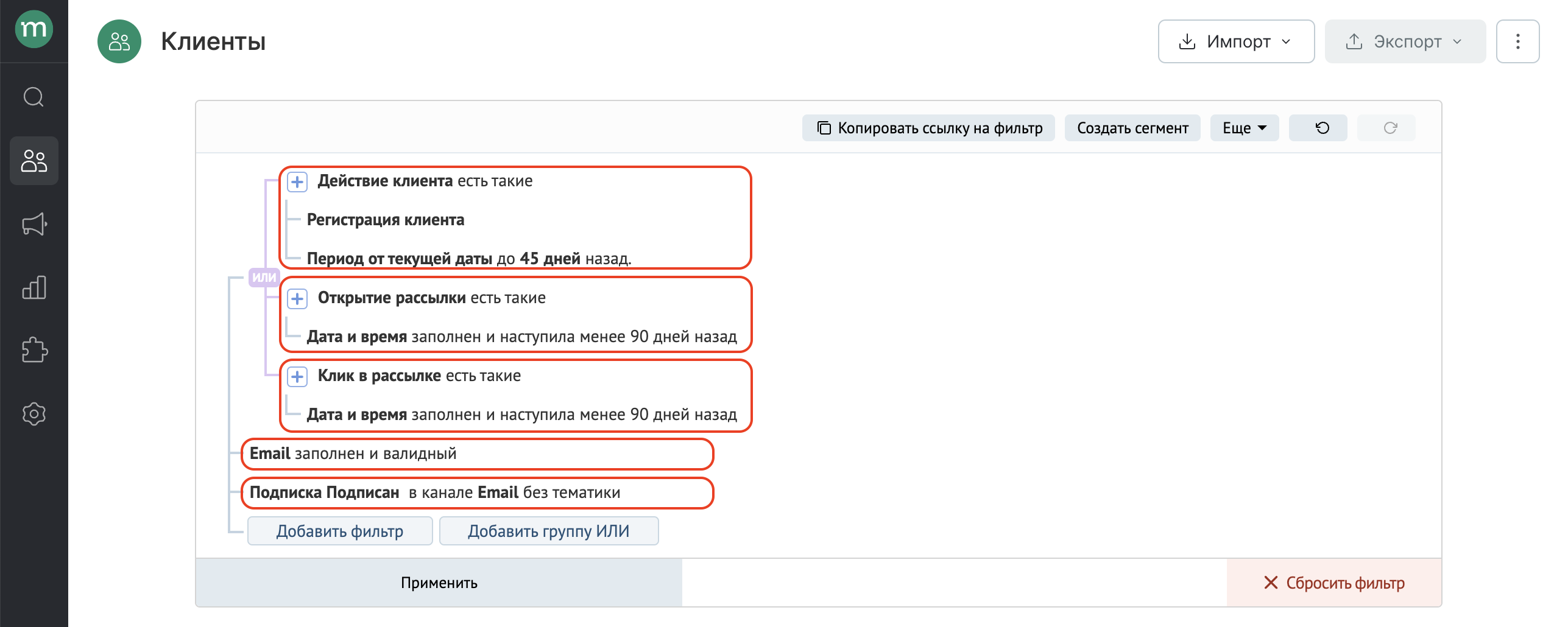The height and width of the screenshot is (627, 1568).
Task: Open the Clients section sidebar icon
Action: (34, 161)
